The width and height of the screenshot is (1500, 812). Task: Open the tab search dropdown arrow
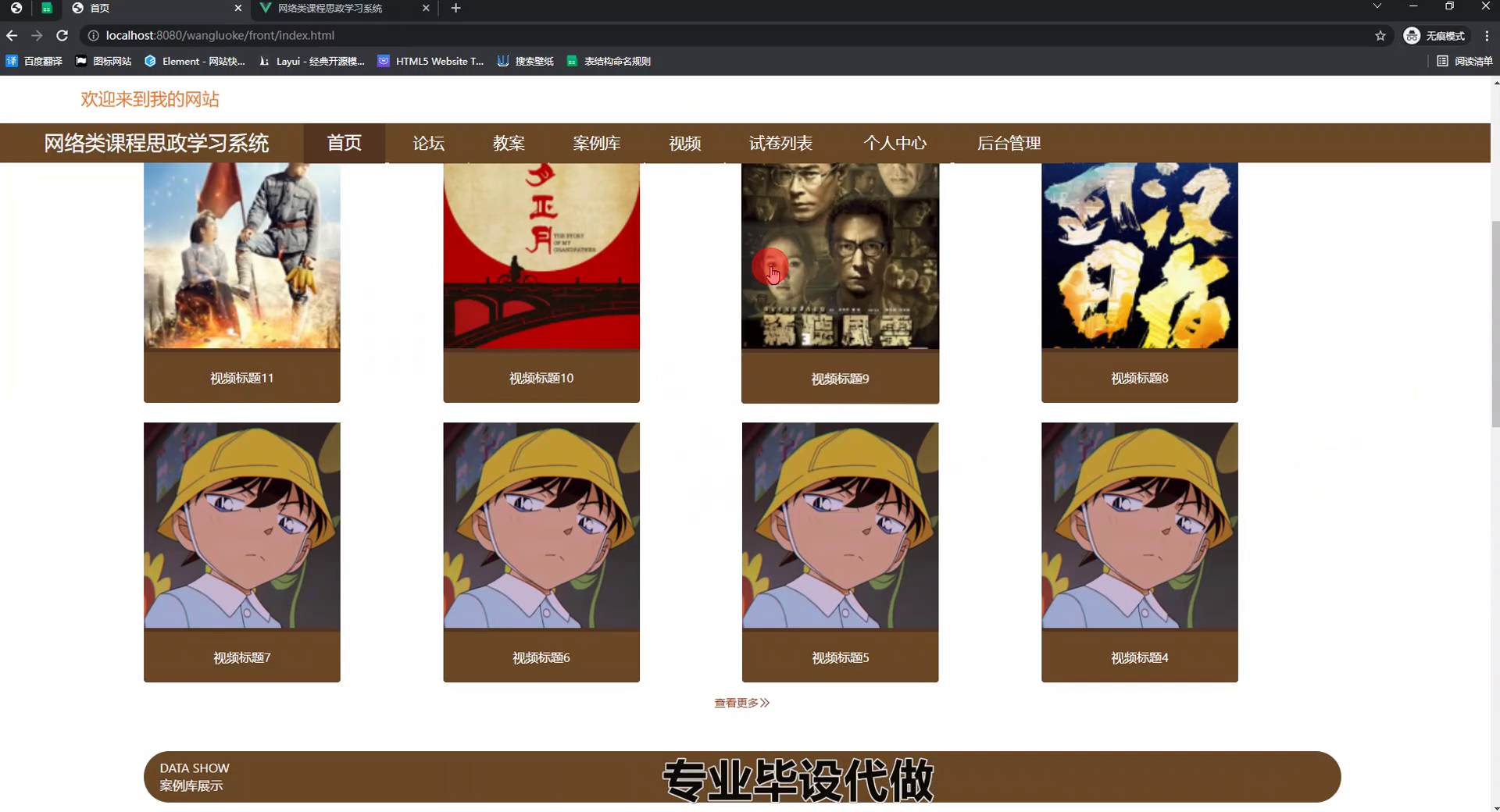click(1377, 6)
